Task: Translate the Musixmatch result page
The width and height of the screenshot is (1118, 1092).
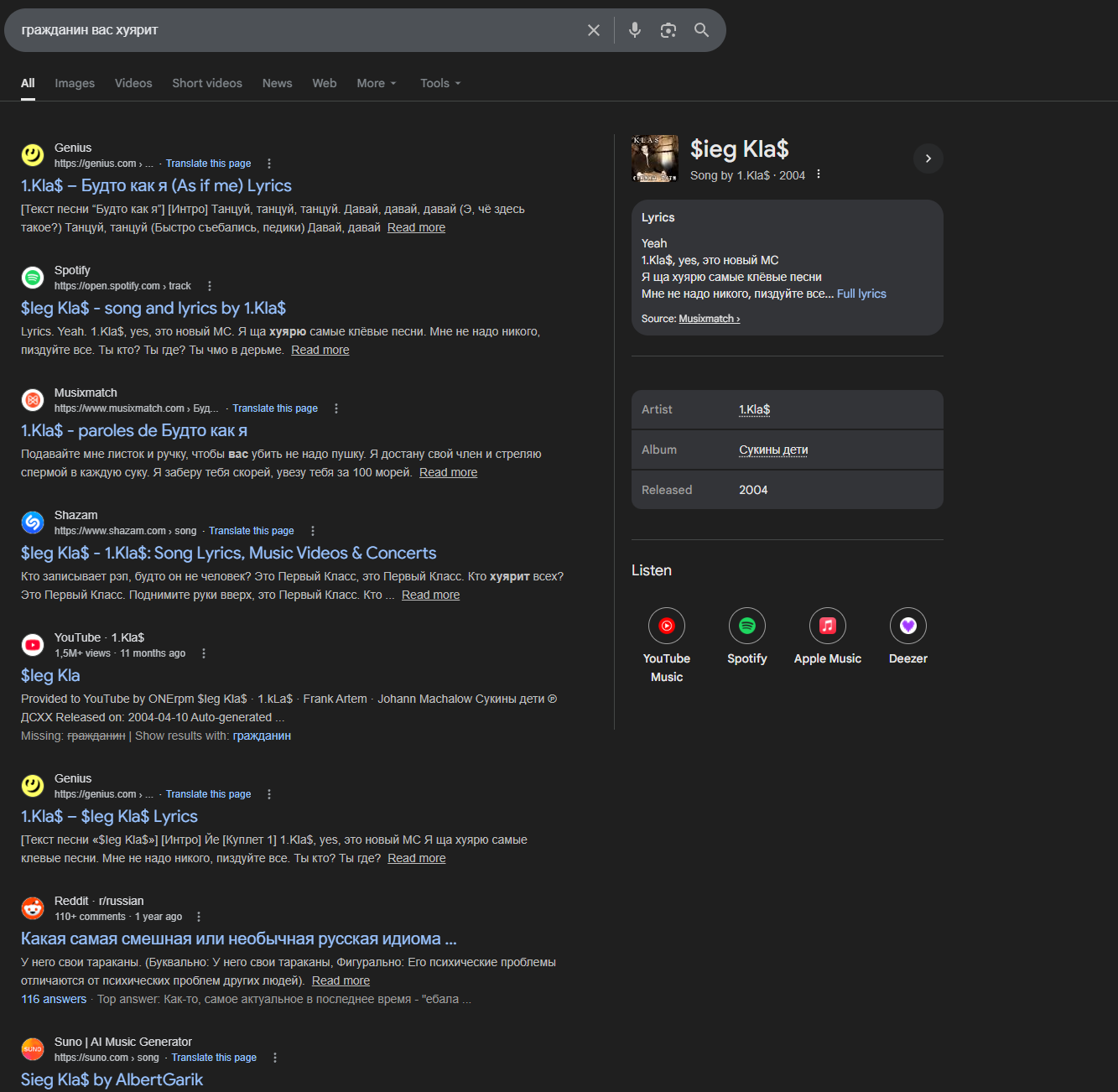Action: pyautogui.click(x=275, y=408)
